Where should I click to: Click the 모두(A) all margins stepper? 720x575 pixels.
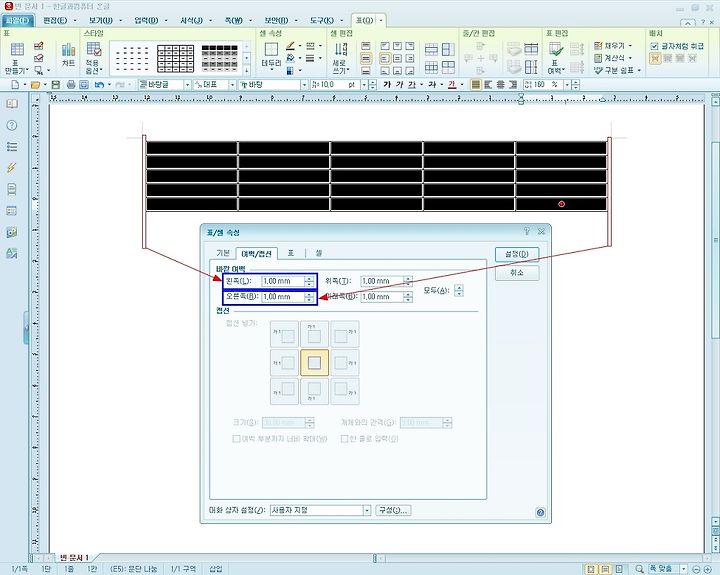coord(459,290)
